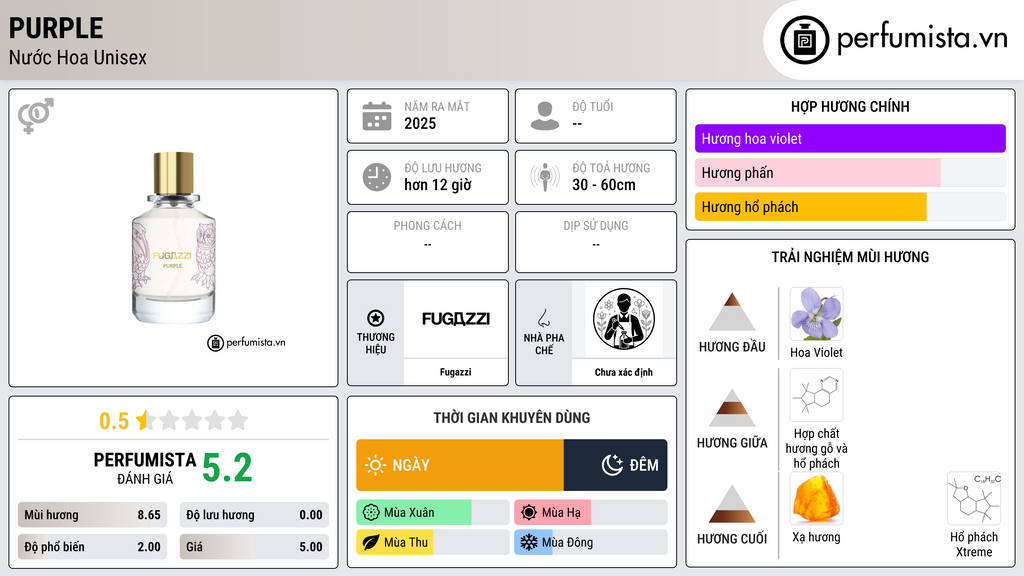Image resolution: width=1024 pixels, height=576 pixels.
Task: Click the longevity value hơn 12 giờ
Action: (438, 185)
